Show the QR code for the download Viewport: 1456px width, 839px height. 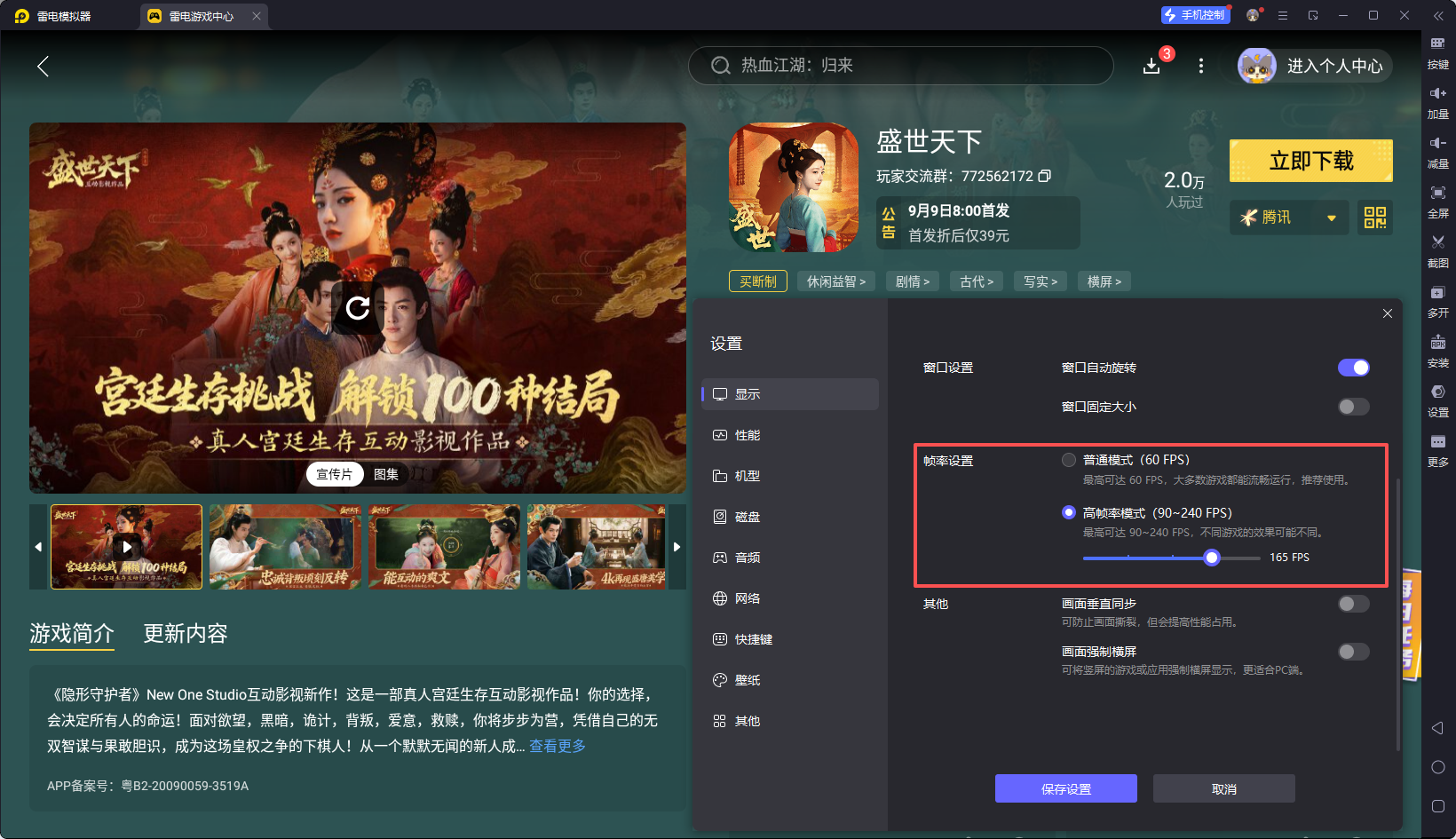coord(1375,218)
